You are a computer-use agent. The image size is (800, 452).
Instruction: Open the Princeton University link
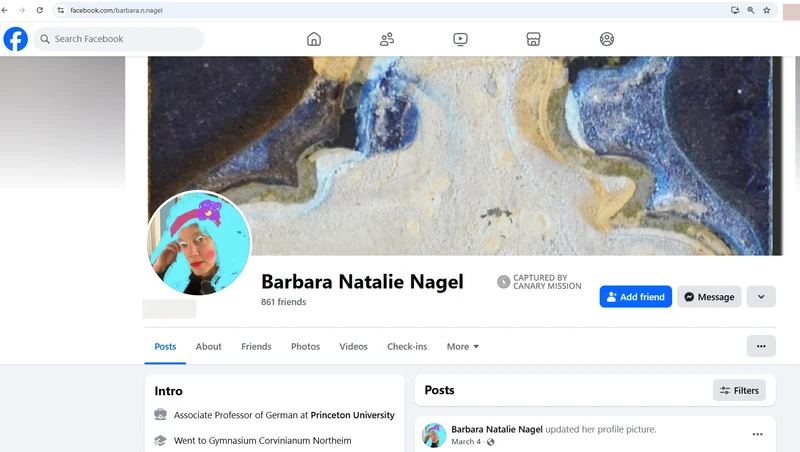click(353, 415)
